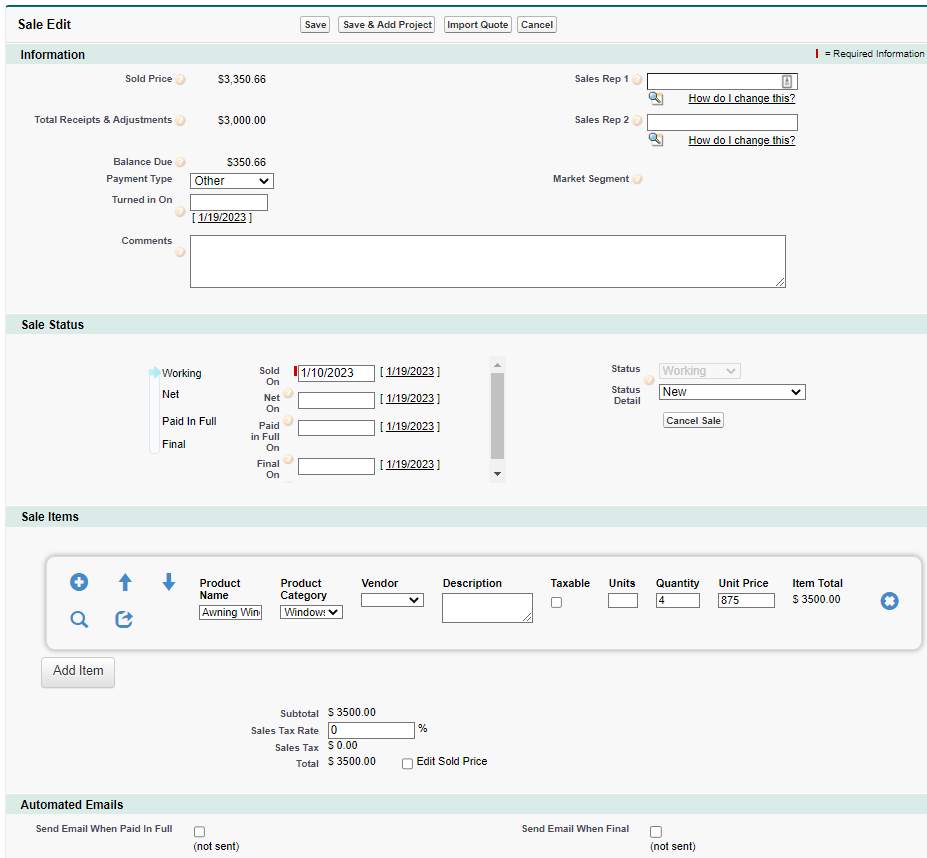
Task: Click the 1/19/2023 link beside Sold On
Action: pyautogui.click(x=410, y=371)
